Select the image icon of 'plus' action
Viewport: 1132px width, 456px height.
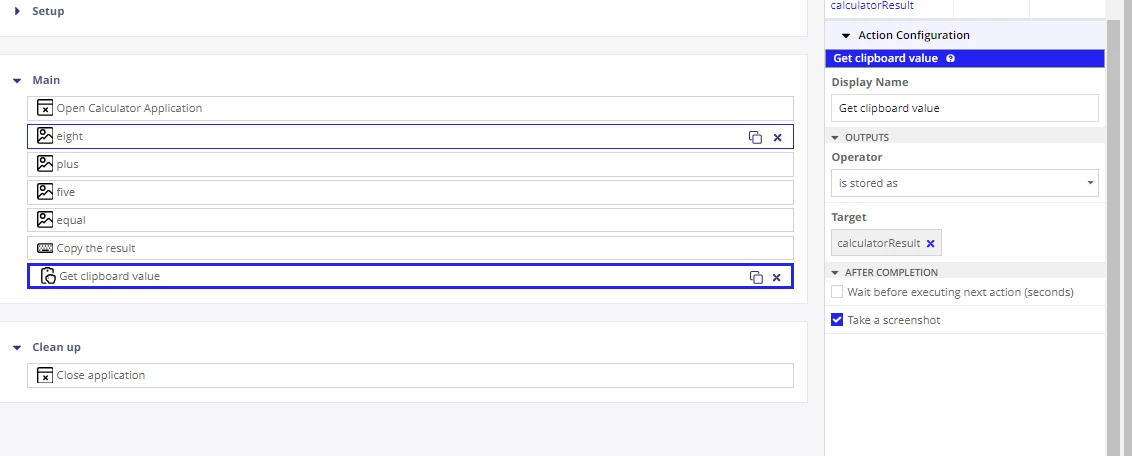(45, 164)
